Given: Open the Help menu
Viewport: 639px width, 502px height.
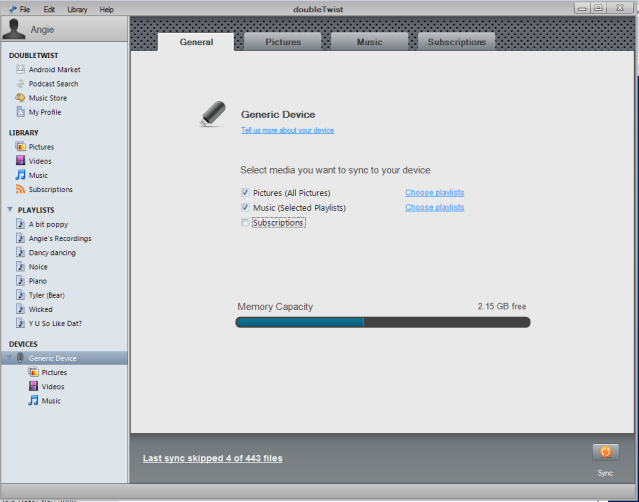Looking at the screenshot, I should (x=107, y=9).
